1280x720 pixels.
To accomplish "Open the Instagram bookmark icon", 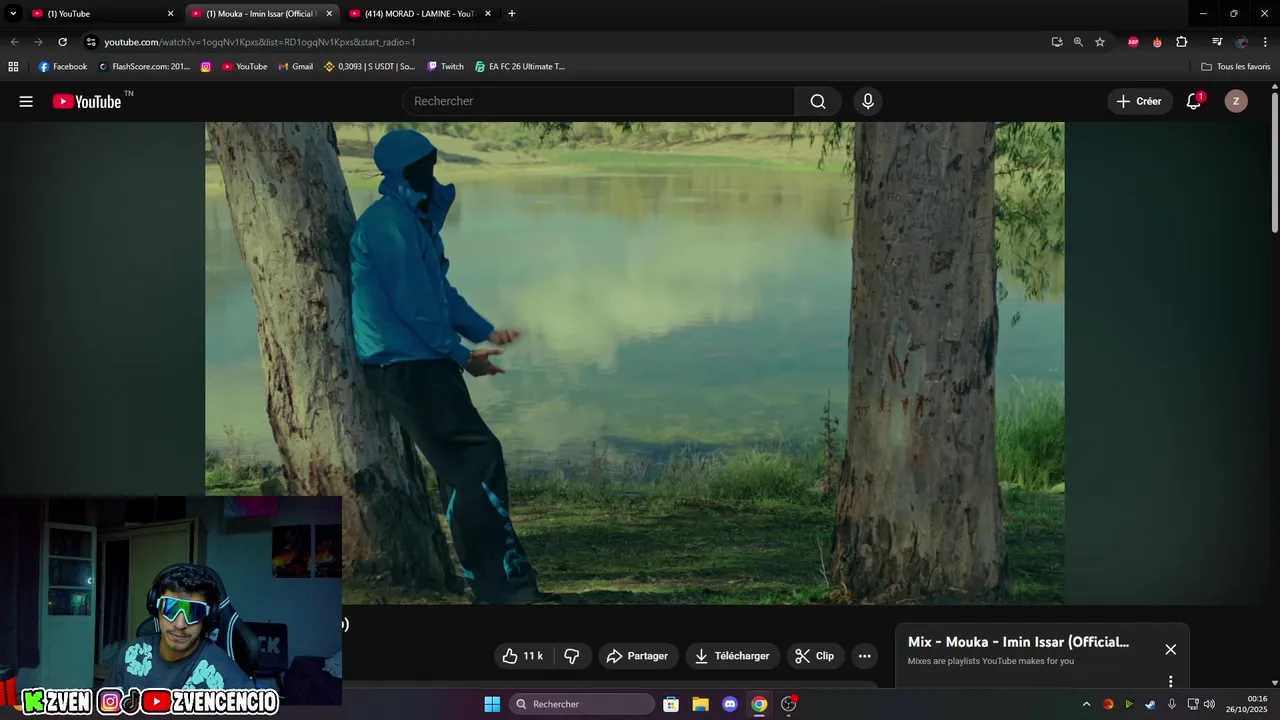I will (206, 67).
